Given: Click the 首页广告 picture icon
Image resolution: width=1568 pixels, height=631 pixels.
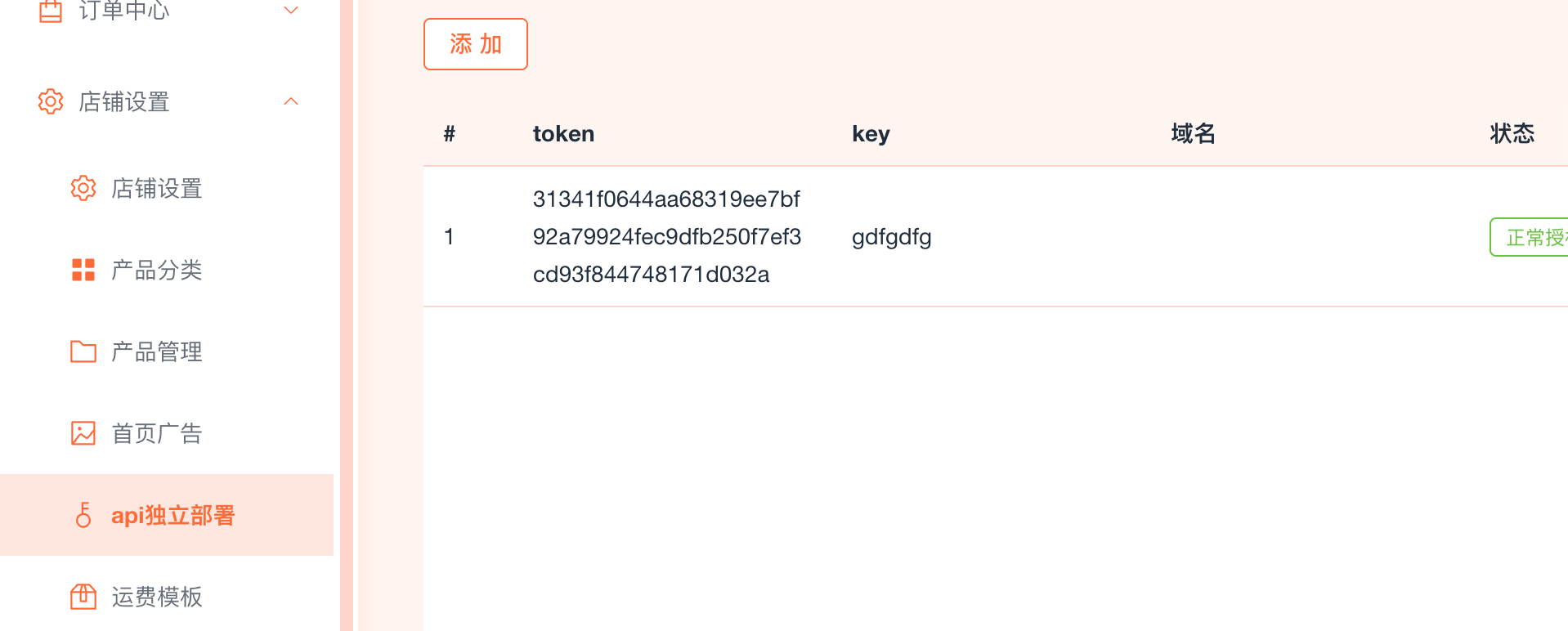Looking at the screenshot, I should (x=83, y=433).
